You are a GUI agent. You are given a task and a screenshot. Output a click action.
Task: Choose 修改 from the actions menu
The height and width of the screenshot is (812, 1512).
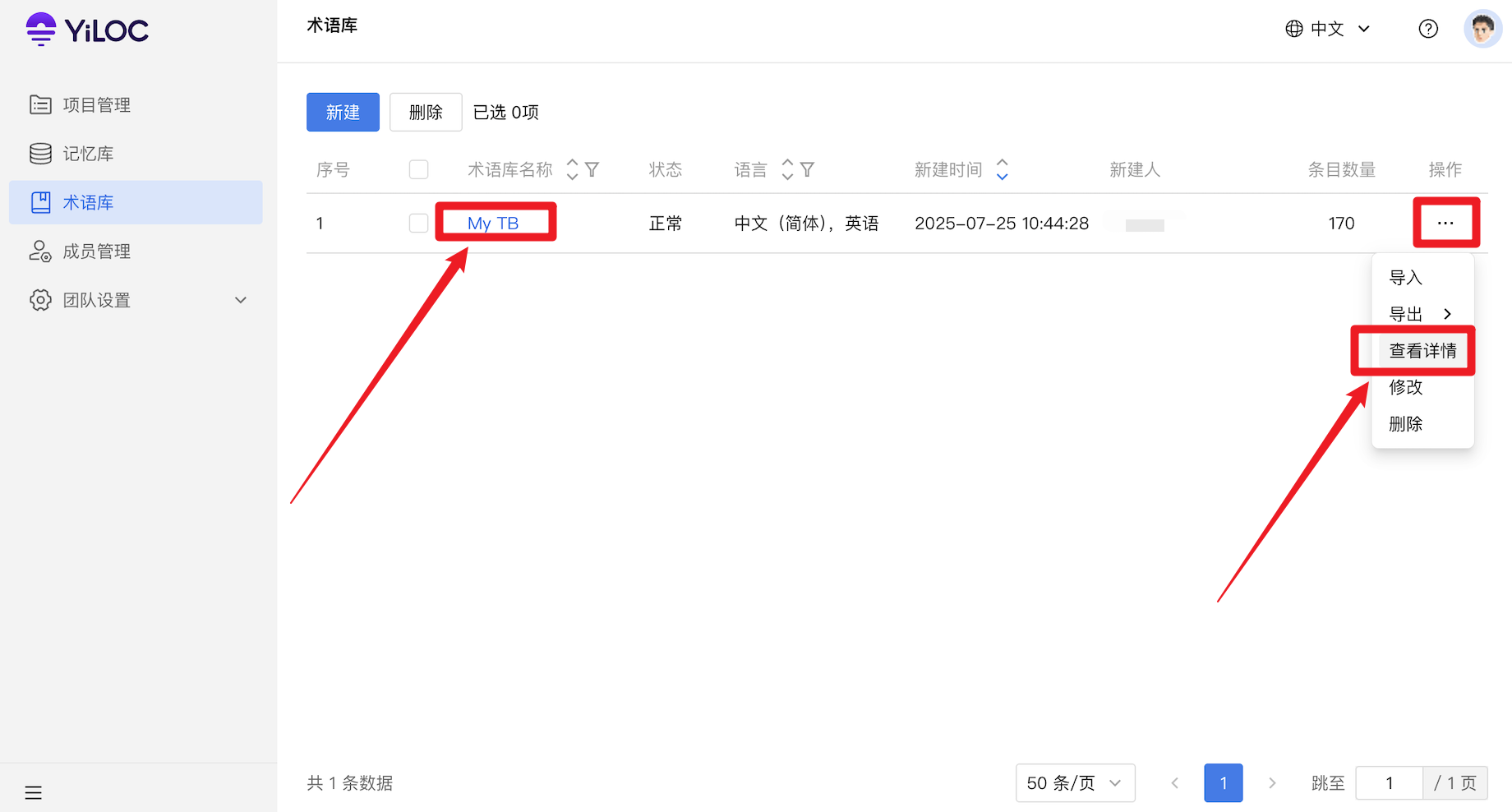tap(1422, 387)
